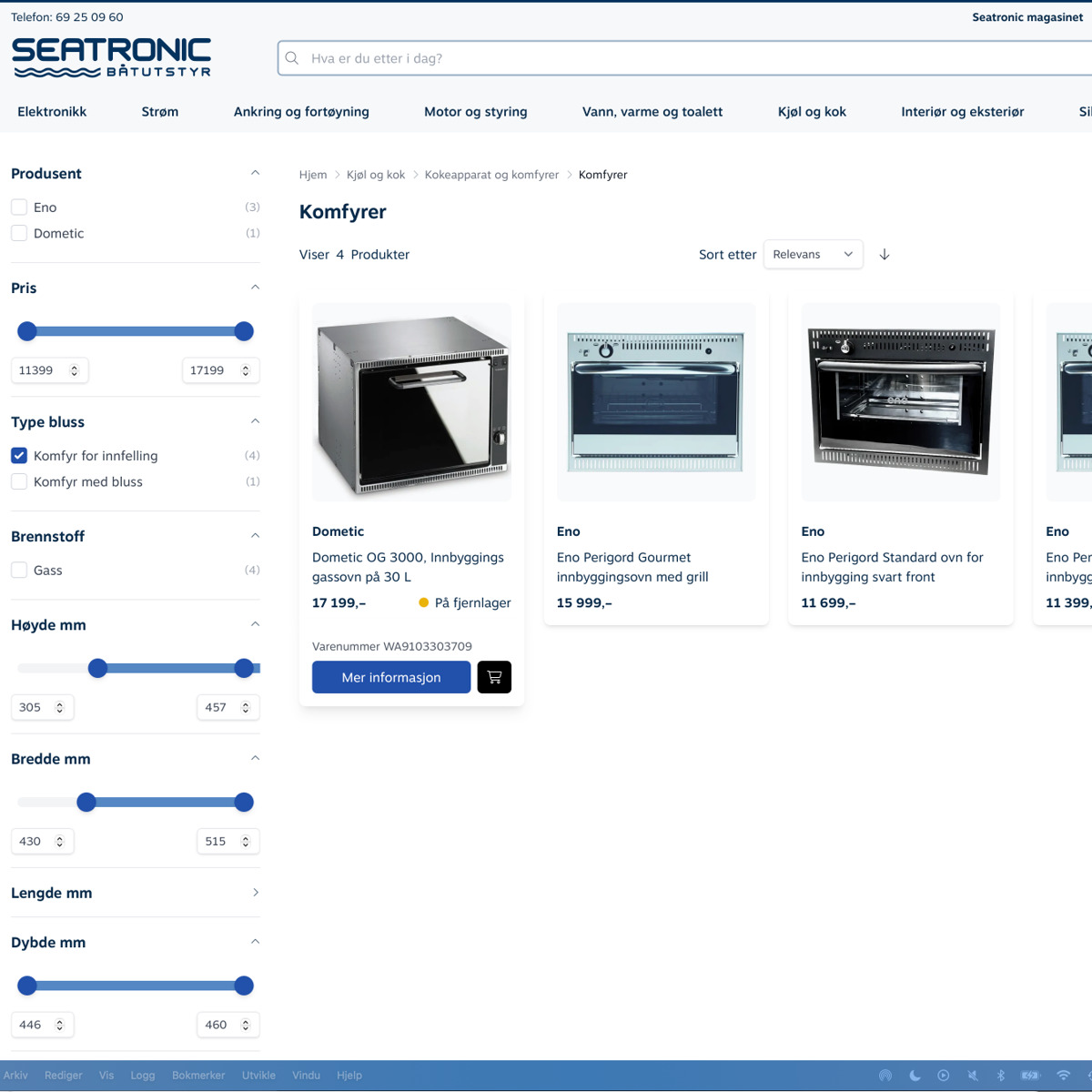Open Dometic OG 3000 product title
Viewport: 1092px width, 1092px height.
tap(408, 567)
